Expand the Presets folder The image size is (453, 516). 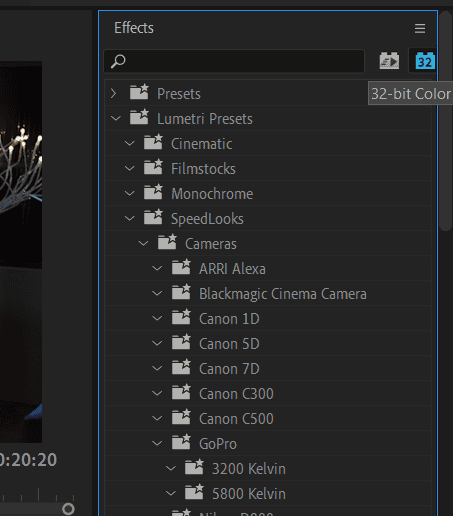pos(114,94)
